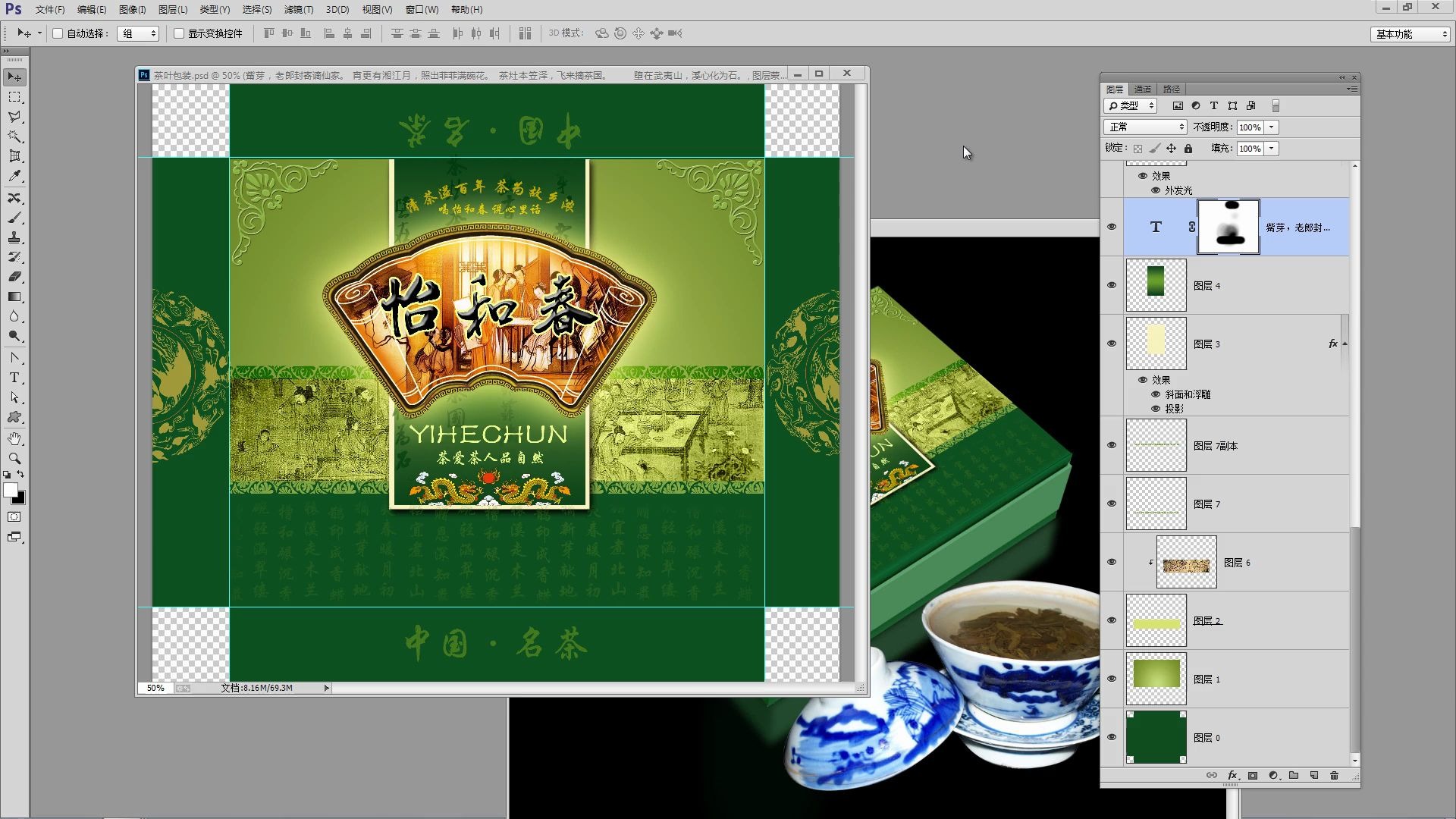Select the Pen tool

click(14, 357)
